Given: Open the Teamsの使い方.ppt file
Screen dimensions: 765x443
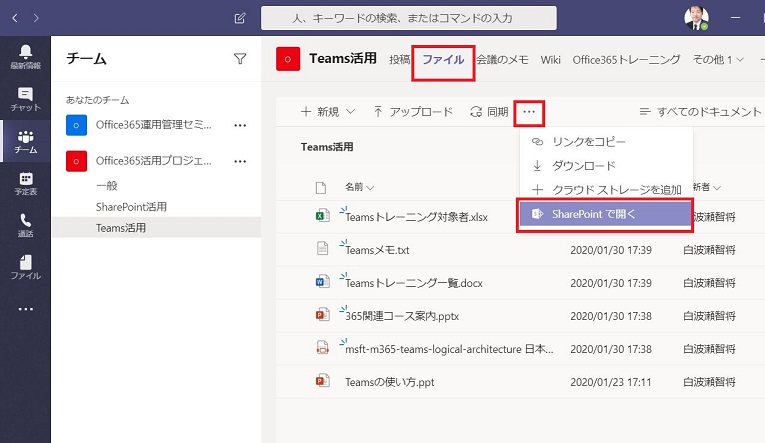Looking at the screenshot, I should click(389, 382).
